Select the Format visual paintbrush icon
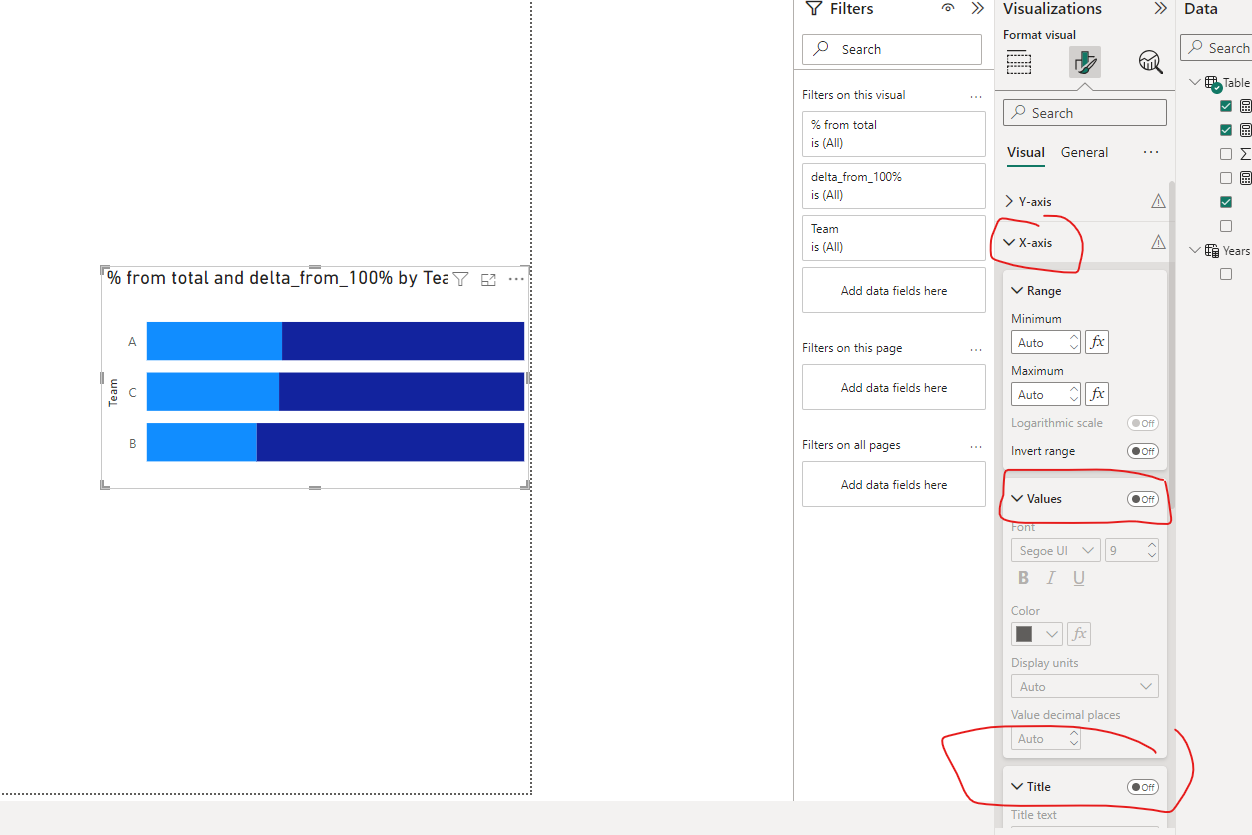The width and height of the screenshot is (1252, 835). point(1085,62)
